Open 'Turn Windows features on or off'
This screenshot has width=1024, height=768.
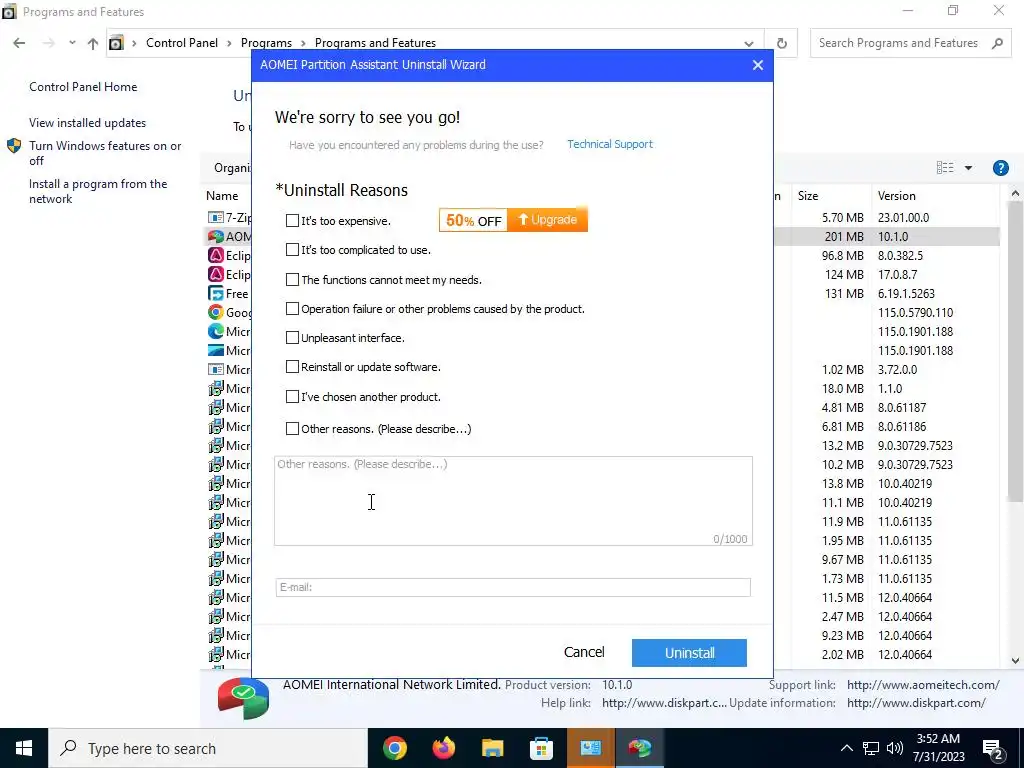point(104,153)
